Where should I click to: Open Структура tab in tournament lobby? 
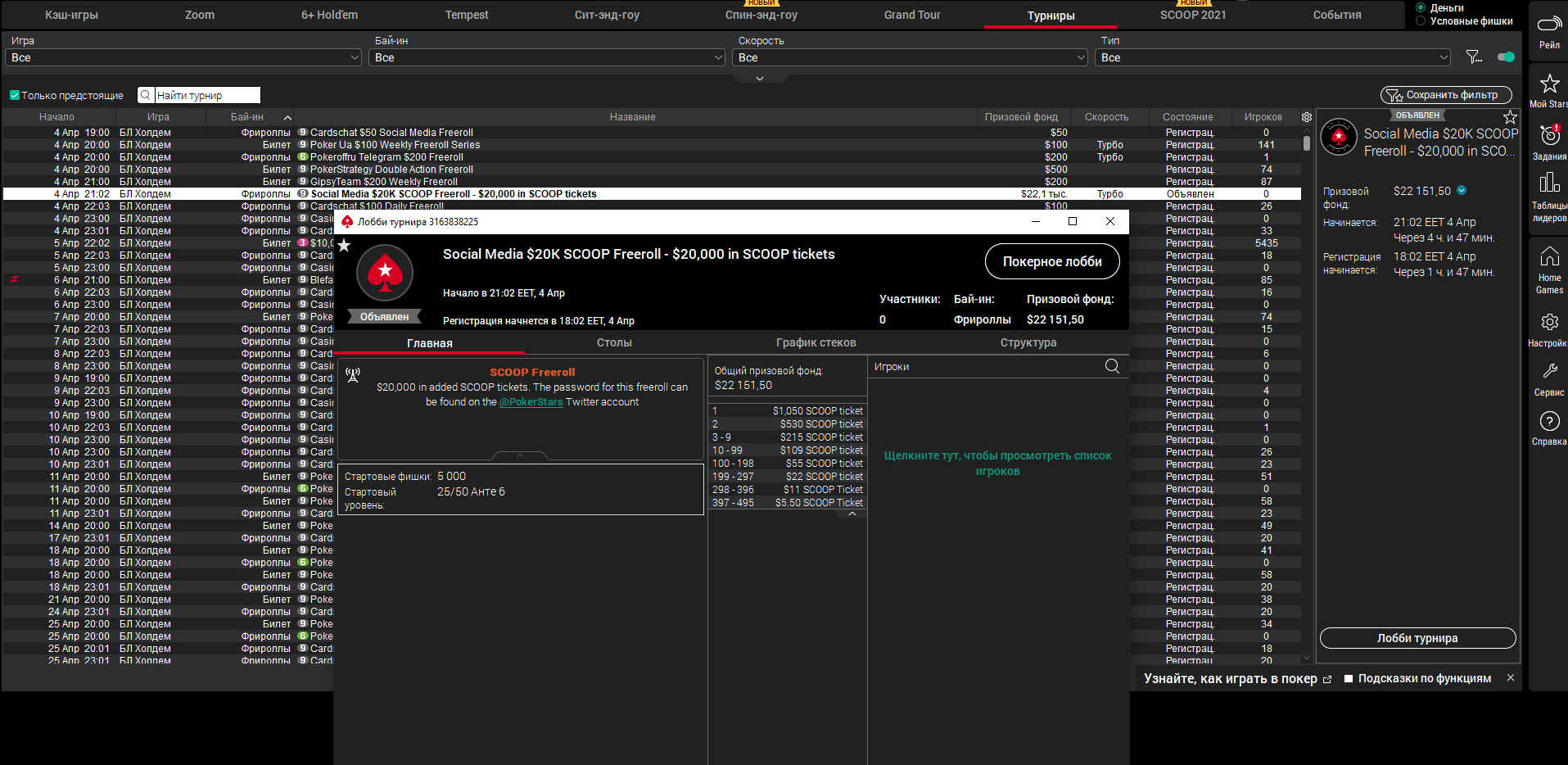(x=1028, y=342)
